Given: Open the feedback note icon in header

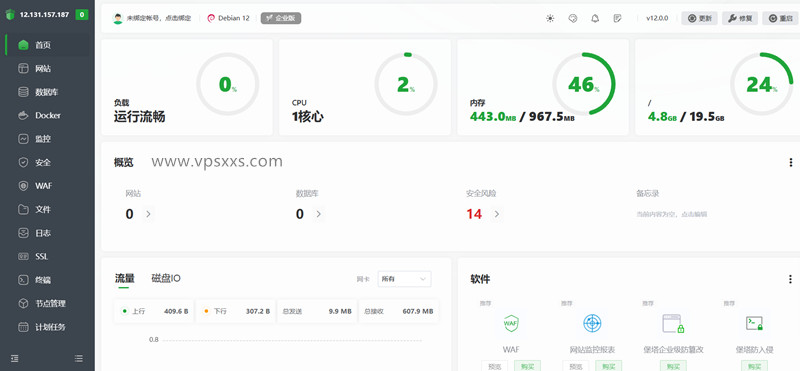Looking at the screenshot, I should point(617,18).
